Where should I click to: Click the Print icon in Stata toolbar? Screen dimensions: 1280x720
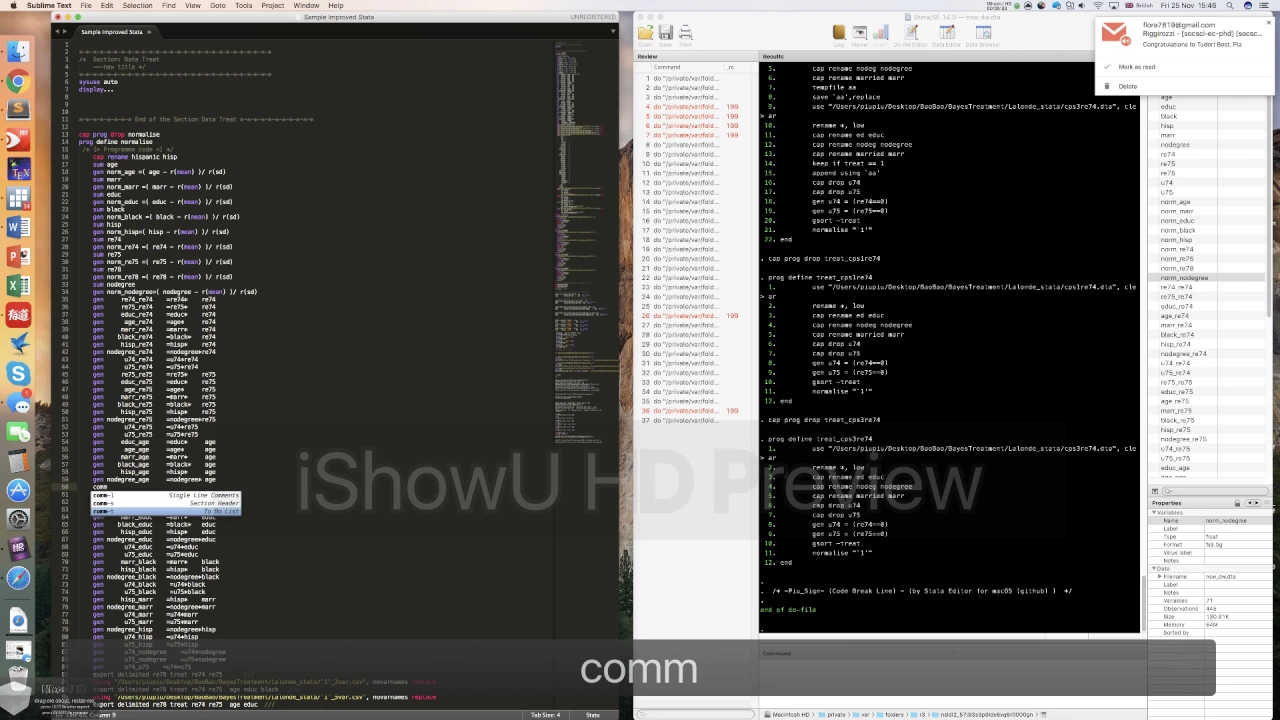[x=685, y=35]
